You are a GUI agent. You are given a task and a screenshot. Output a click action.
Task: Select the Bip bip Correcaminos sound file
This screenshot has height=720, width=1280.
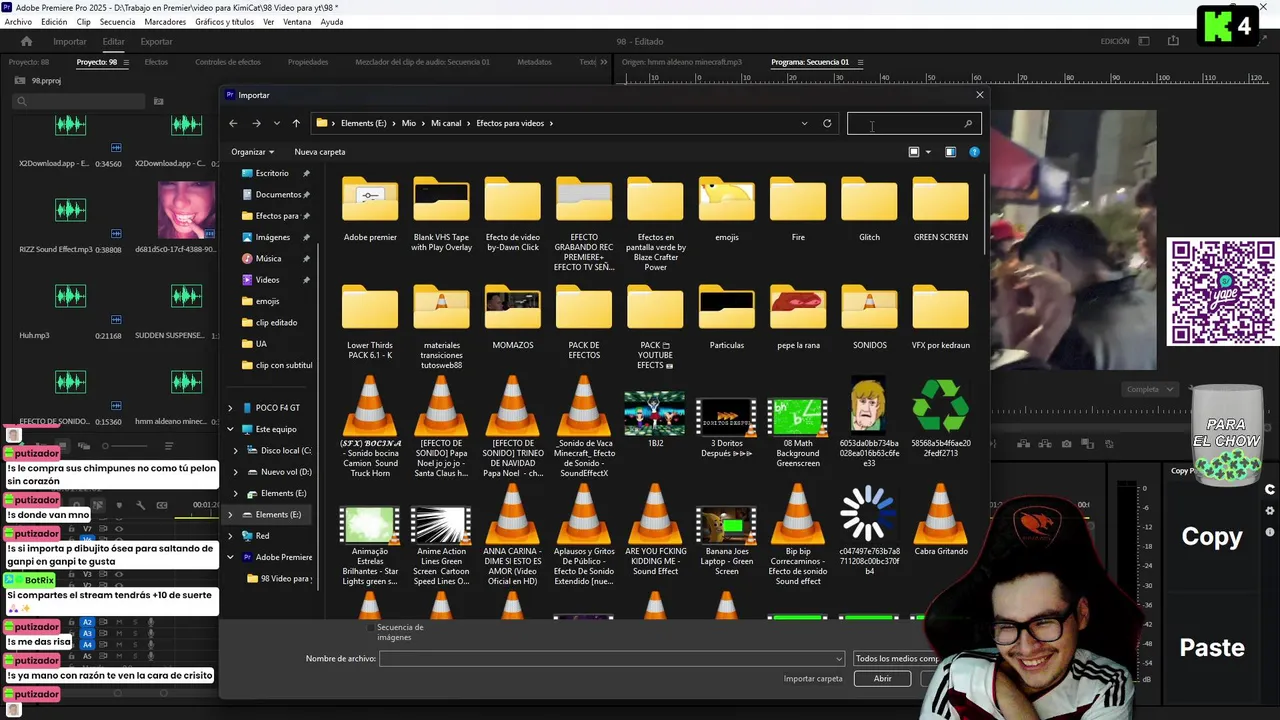798,536
